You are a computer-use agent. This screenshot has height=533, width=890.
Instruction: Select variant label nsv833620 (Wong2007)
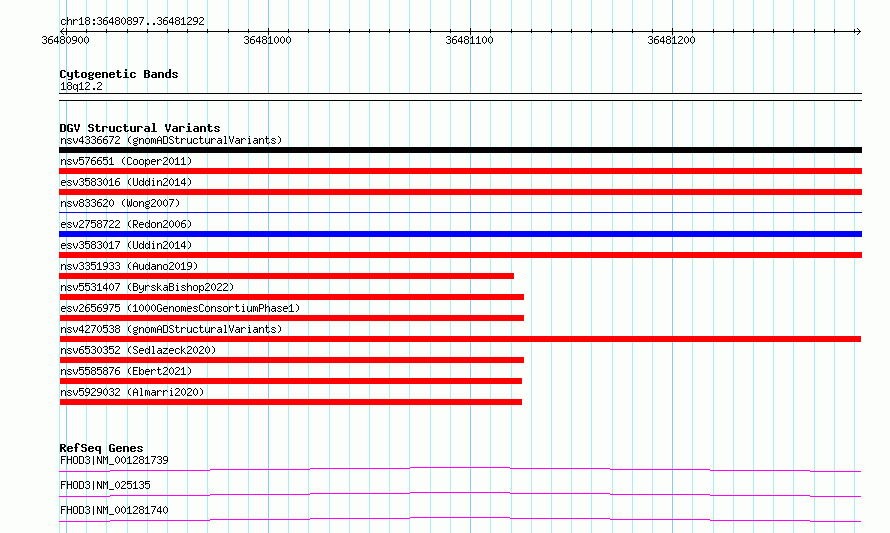coord(120,203)
